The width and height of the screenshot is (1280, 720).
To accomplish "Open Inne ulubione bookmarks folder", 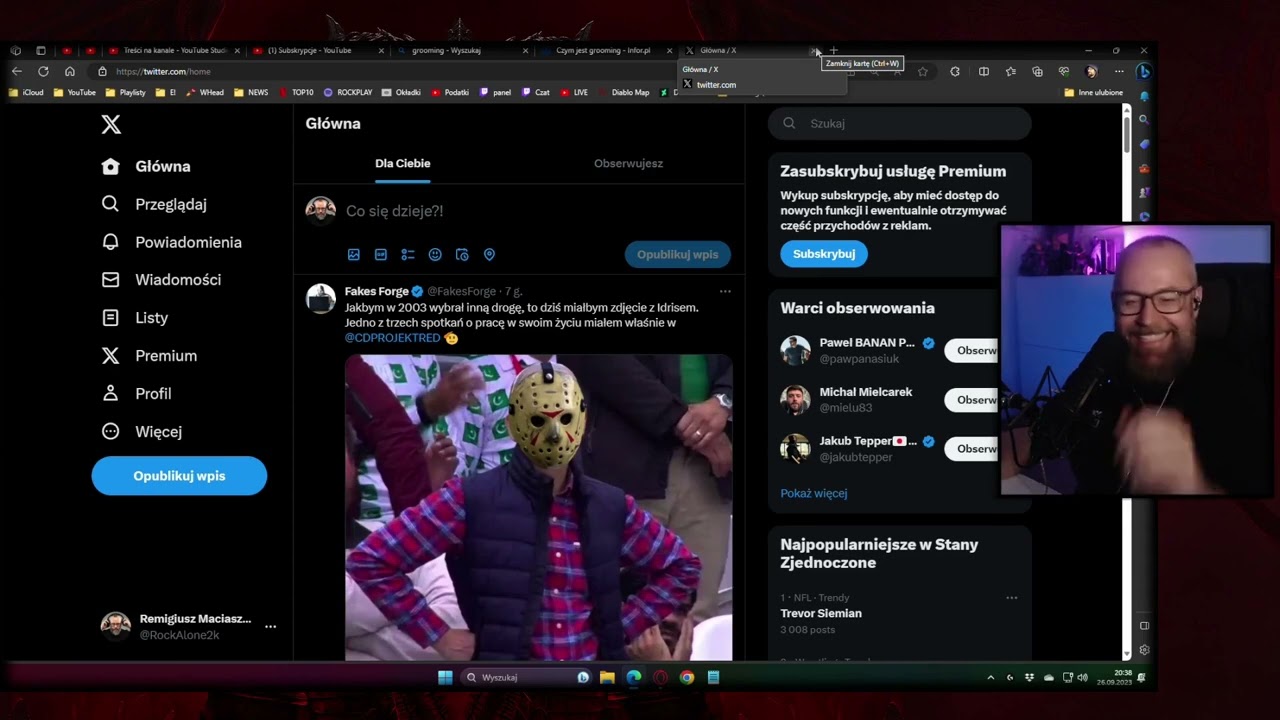I will [1094, 92].
